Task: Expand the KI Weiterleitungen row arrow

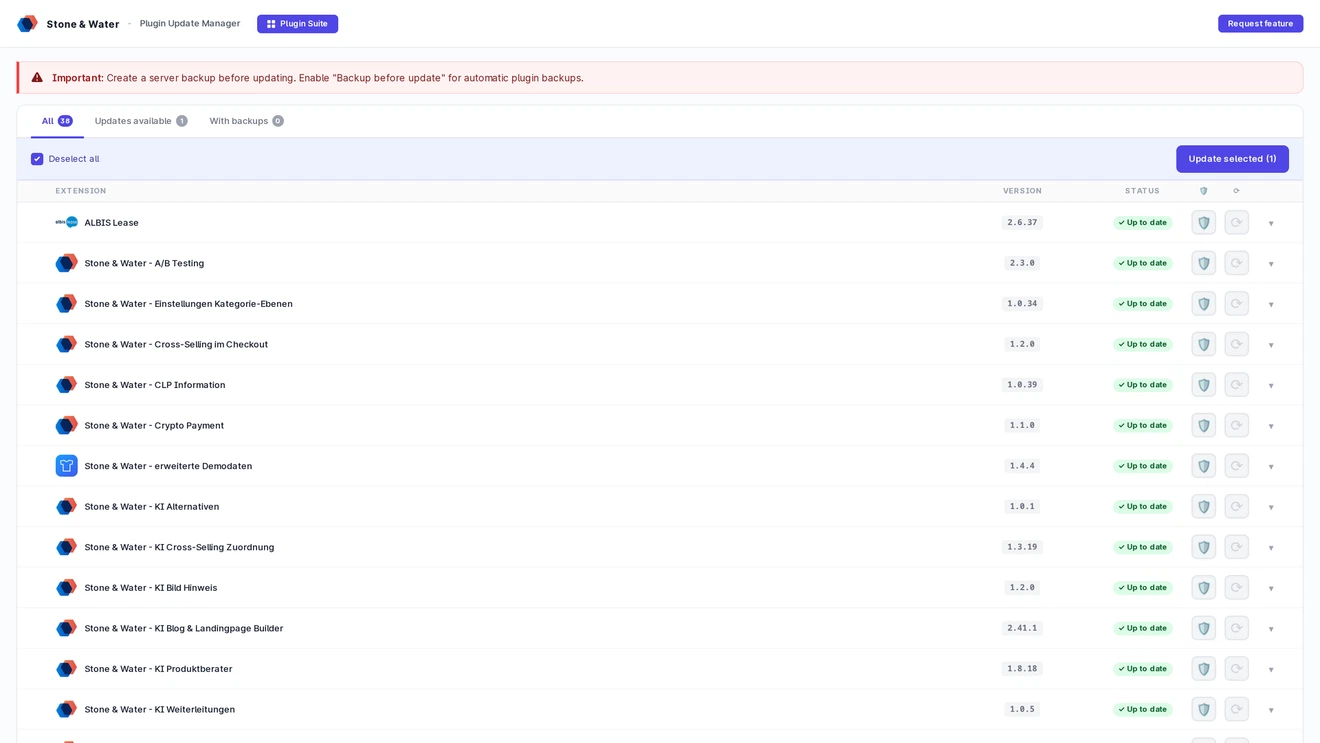Action: [1271, 710]
